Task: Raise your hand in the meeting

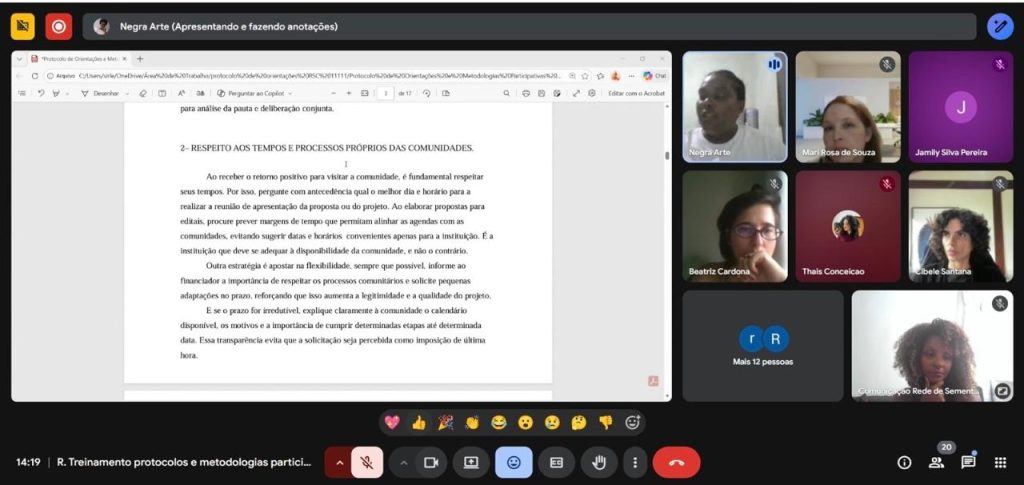Action: coord(600,462)
